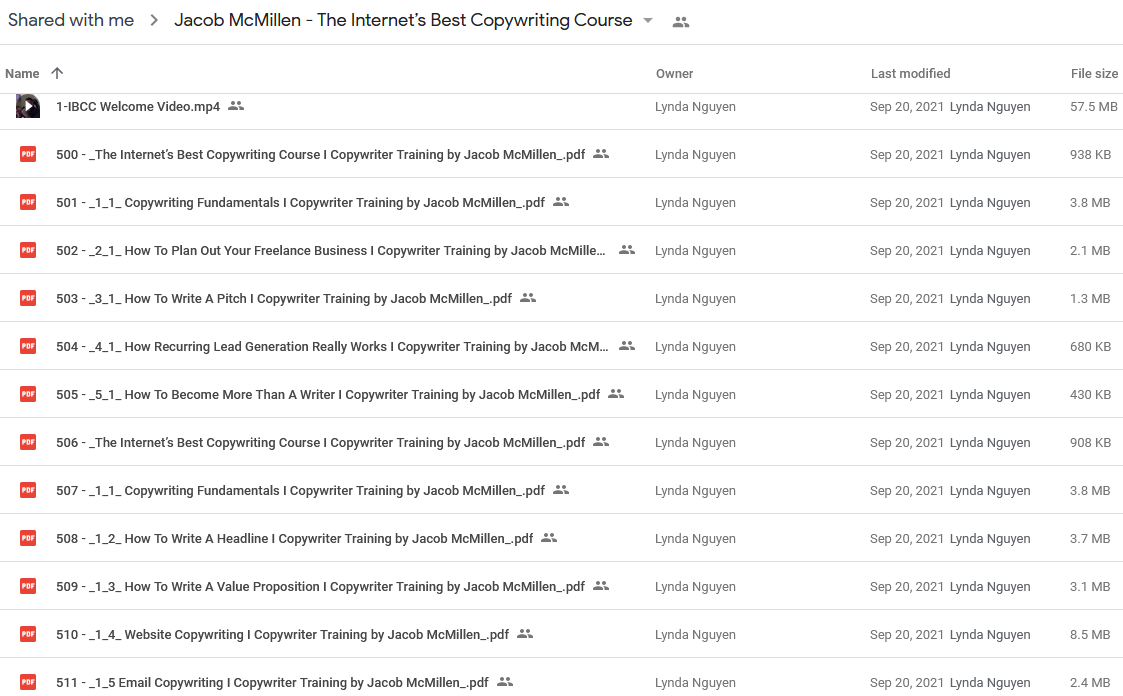Click shared people icon on file 500 row
Screen dimensions: 1123x696
coord(601,154)
